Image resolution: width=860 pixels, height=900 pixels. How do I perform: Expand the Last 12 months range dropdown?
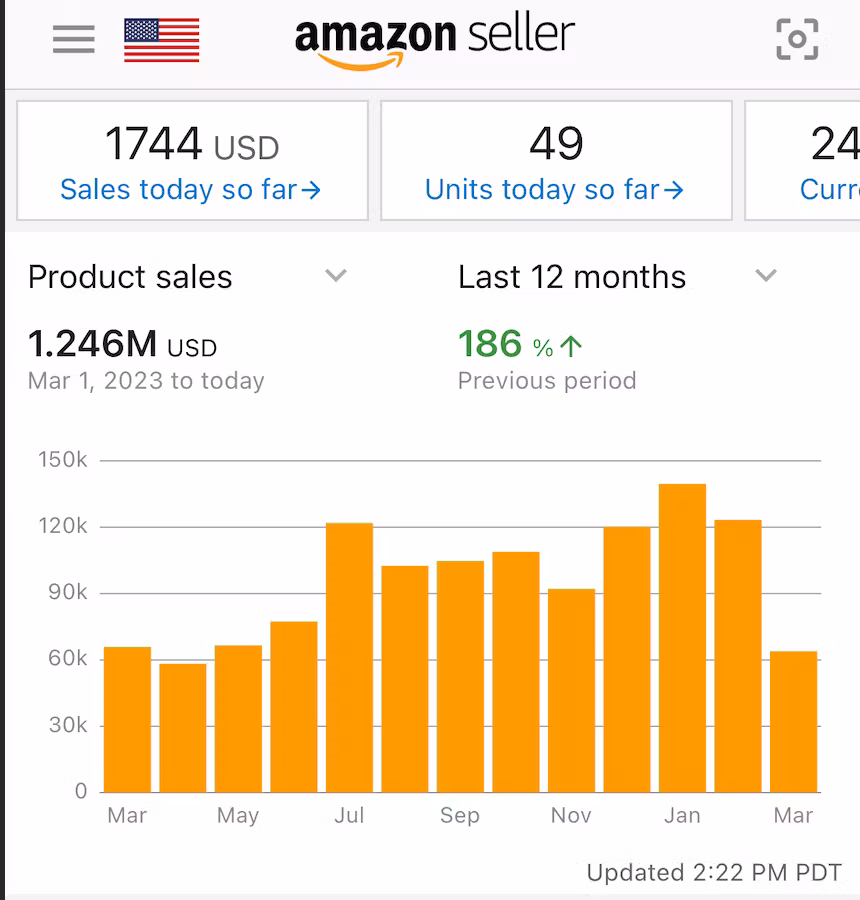coord(766,276)
